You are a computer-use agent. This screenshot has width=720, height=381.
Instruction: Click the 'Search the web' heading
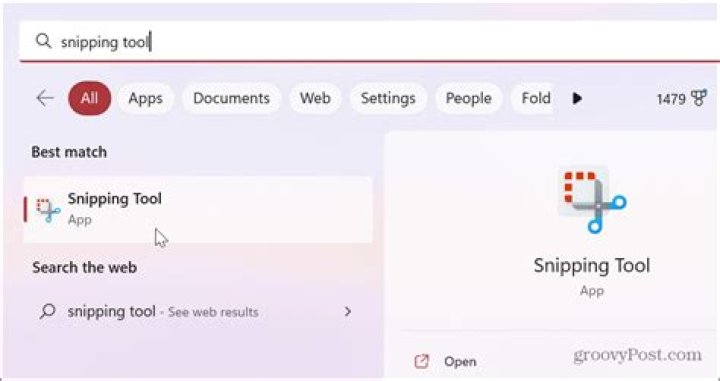pos(84,268)
